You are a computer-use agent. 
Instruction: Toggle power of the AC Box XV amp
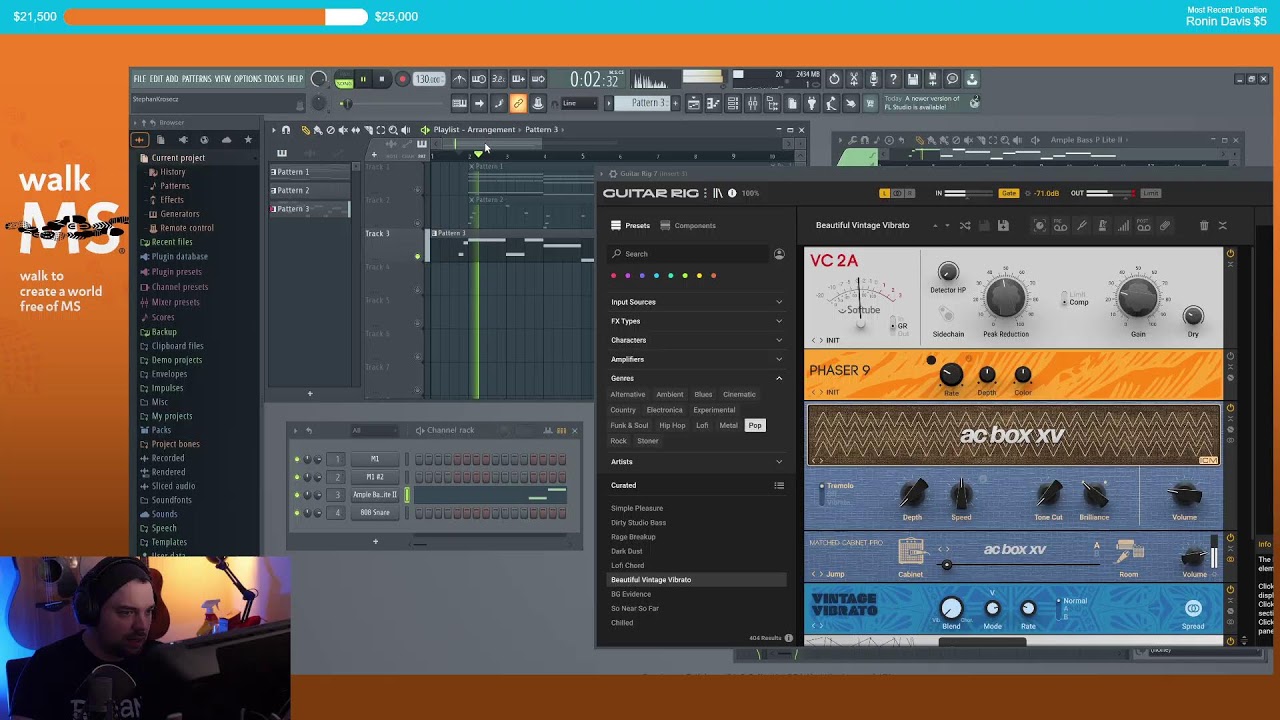point(1230,408)
